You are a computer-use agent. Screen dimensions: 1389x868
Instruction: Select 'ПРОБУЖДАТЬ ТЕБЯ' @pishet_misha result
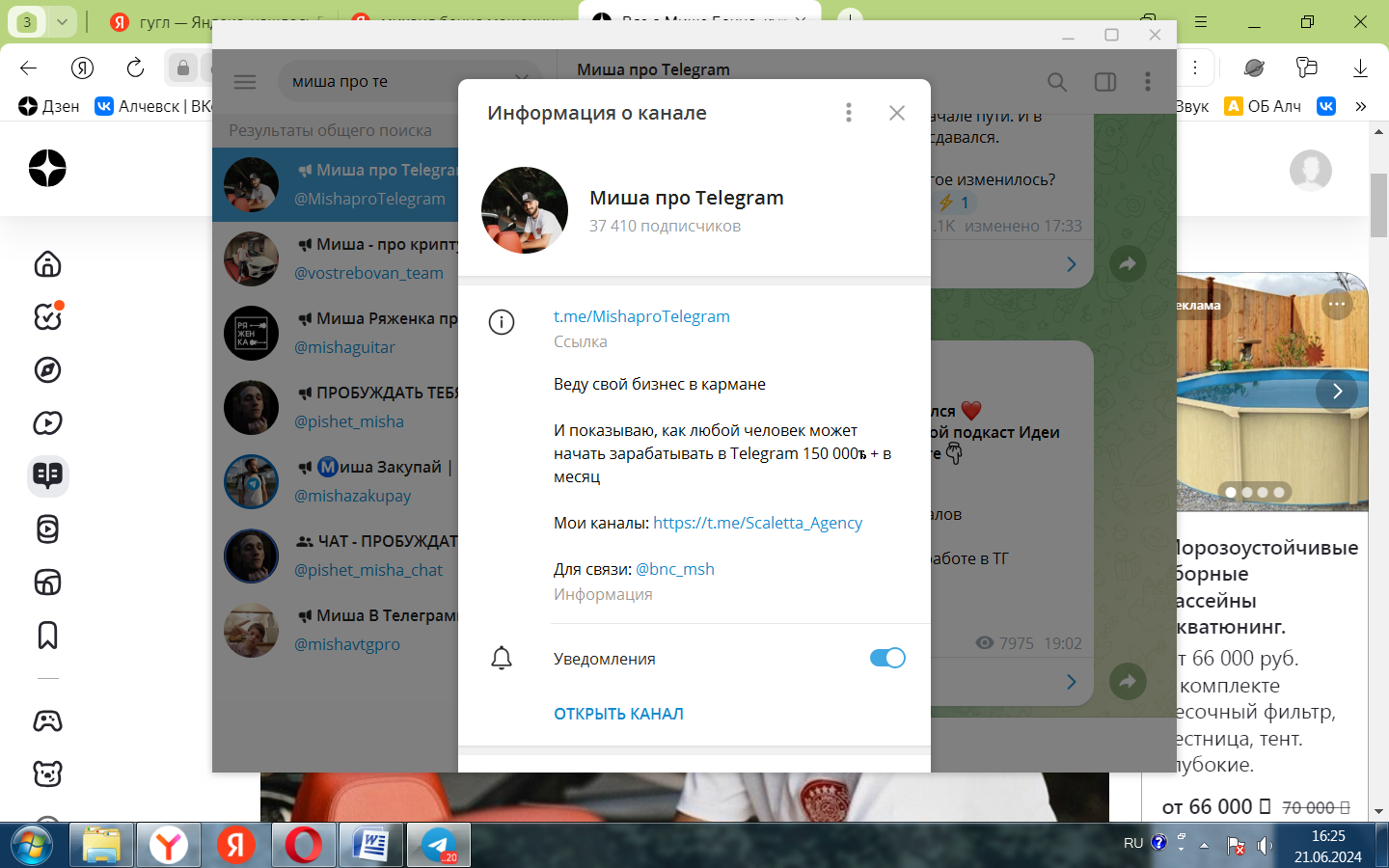click(336, 407)
